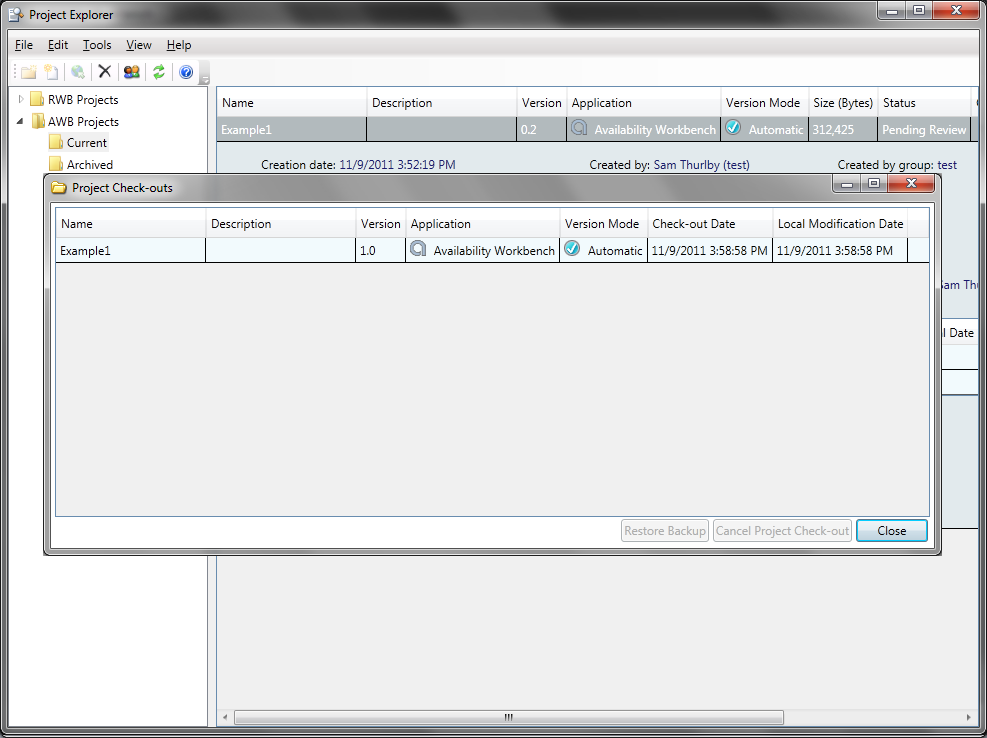Open help via blue question icon
The image size is (987, 738).
click(185, 72)
